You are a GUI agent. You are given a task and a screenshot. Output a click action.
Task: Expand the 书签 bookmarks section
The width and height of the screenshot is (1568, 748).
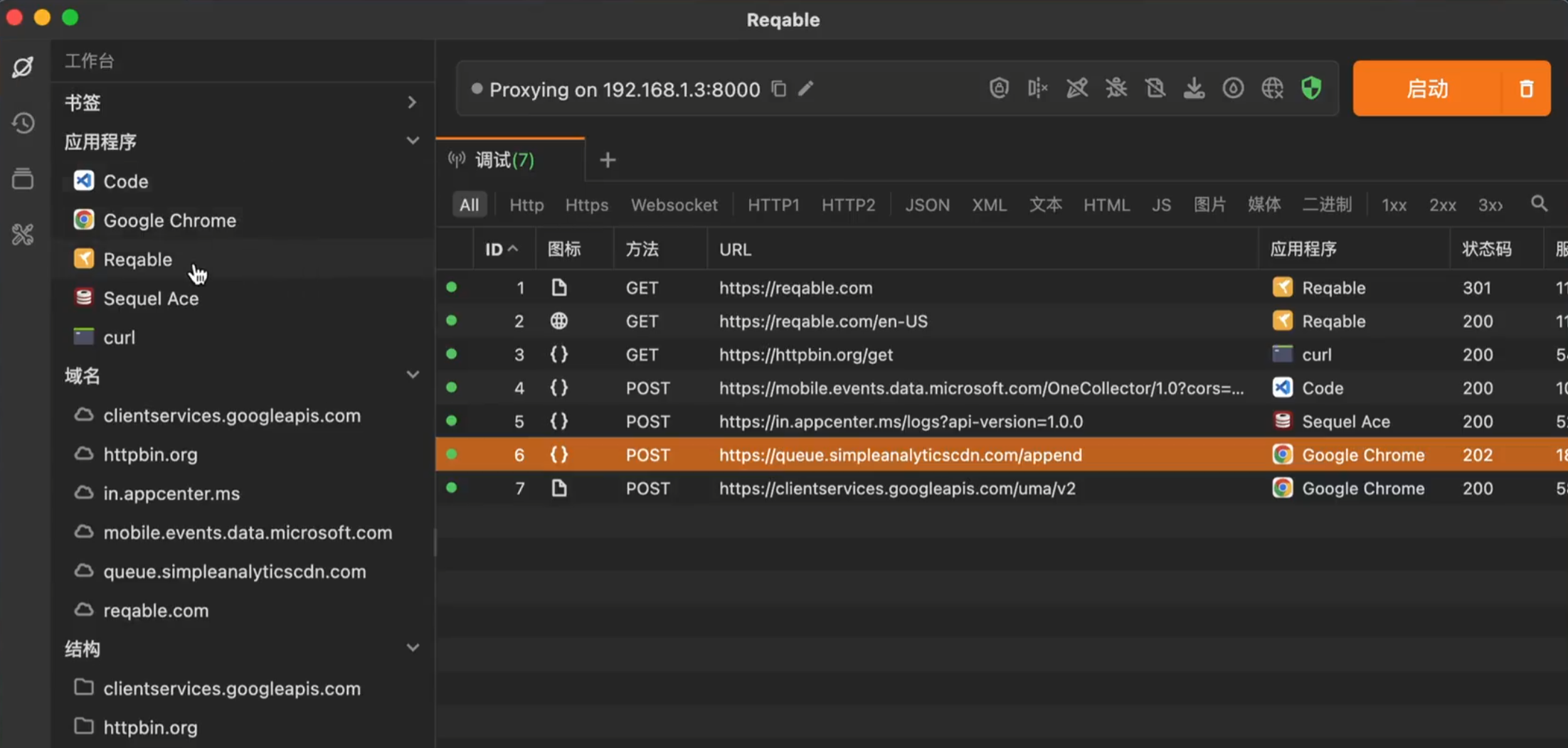[x=412, y=102]
